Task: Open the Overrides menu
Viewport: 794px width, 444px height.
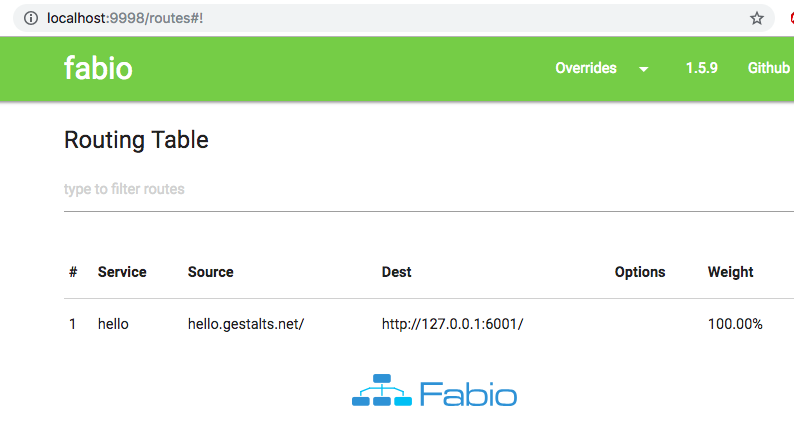Action: coord(586,68)
